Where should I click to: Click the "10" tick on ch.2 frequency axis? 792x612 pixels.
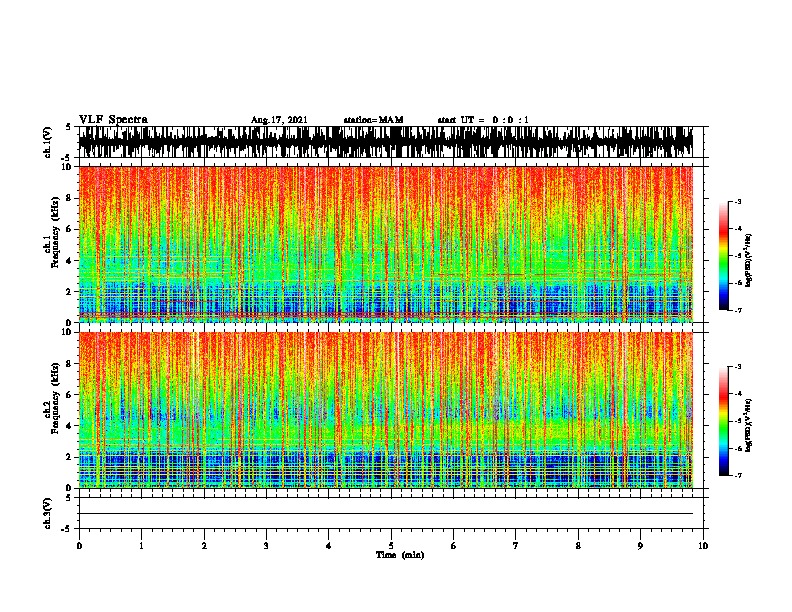tap(67, 332)
